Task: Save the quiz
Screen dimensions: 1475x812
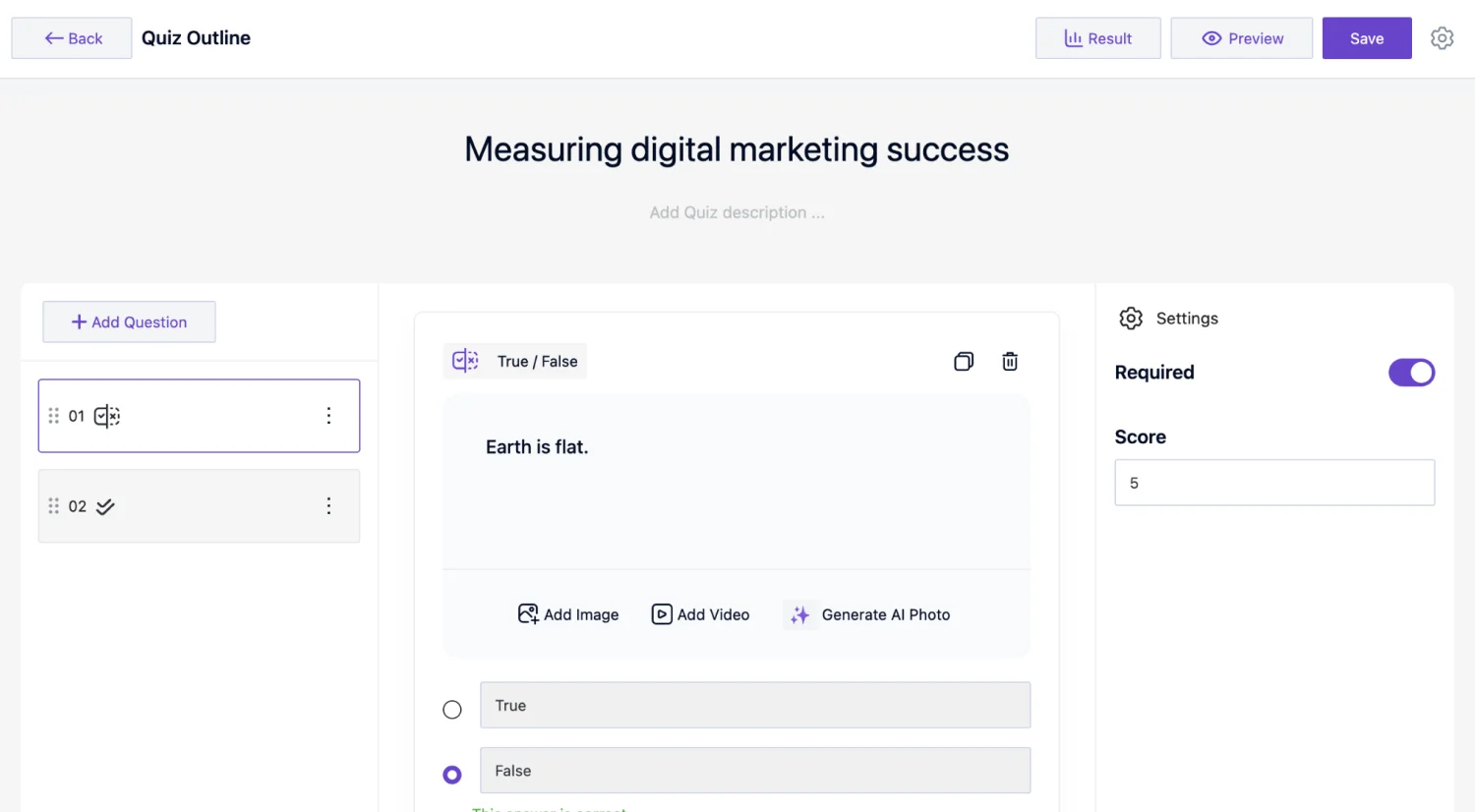Action: [1366, 38]
